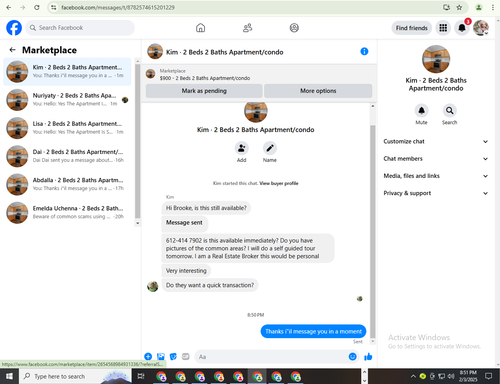Click the Name pencil icon in chat

270,148
